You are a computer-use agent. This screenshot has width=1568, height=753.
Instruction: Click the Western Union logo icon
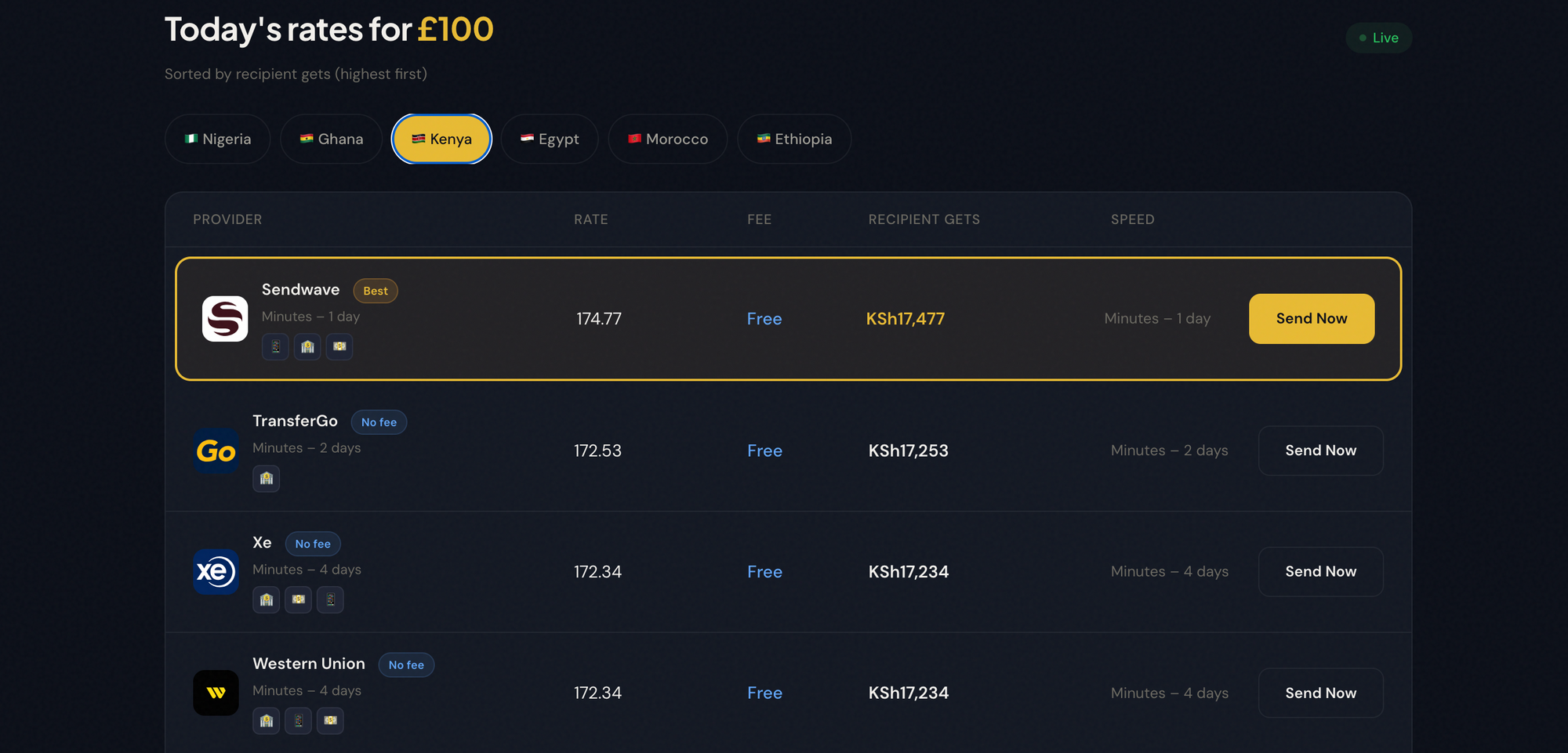point(216,693)
